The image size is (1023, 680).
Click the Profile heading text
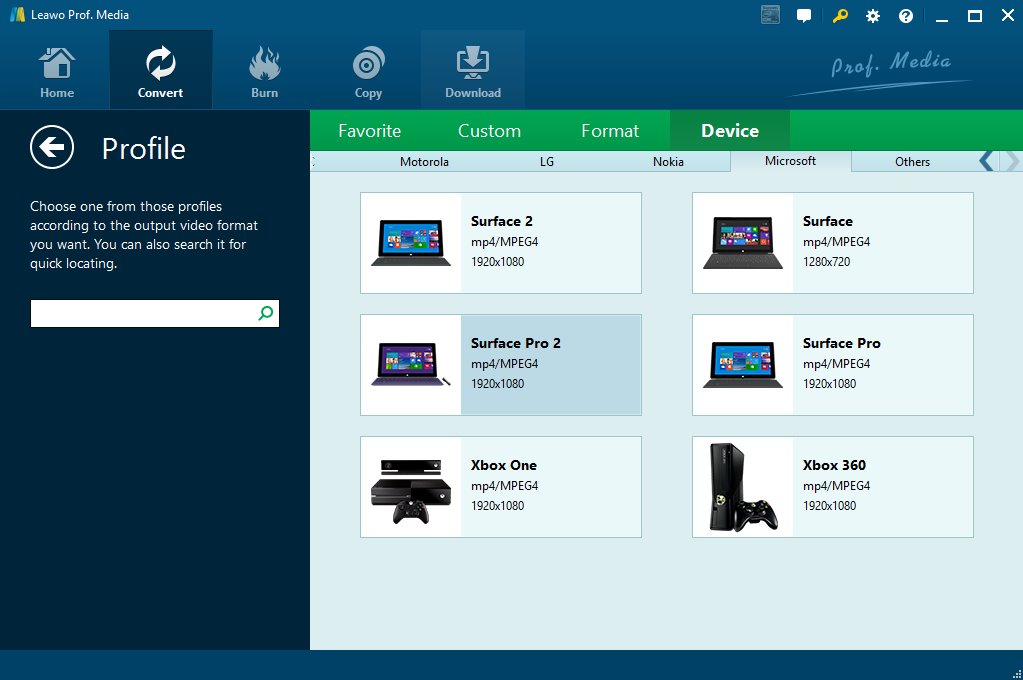[144, 149]
